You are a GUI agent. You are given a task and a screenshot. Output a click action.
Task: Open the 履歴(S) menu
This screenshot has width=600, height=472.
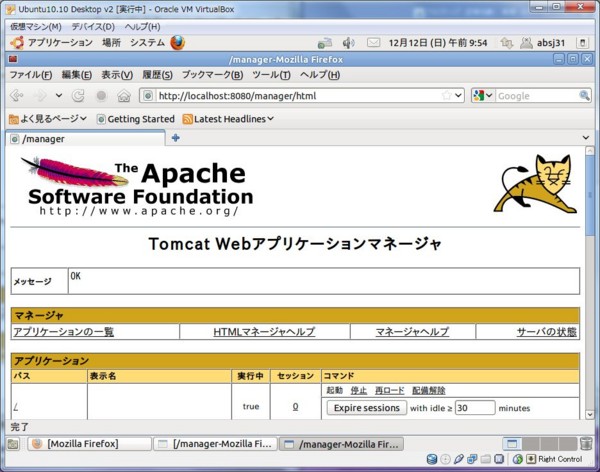(157, 75)
